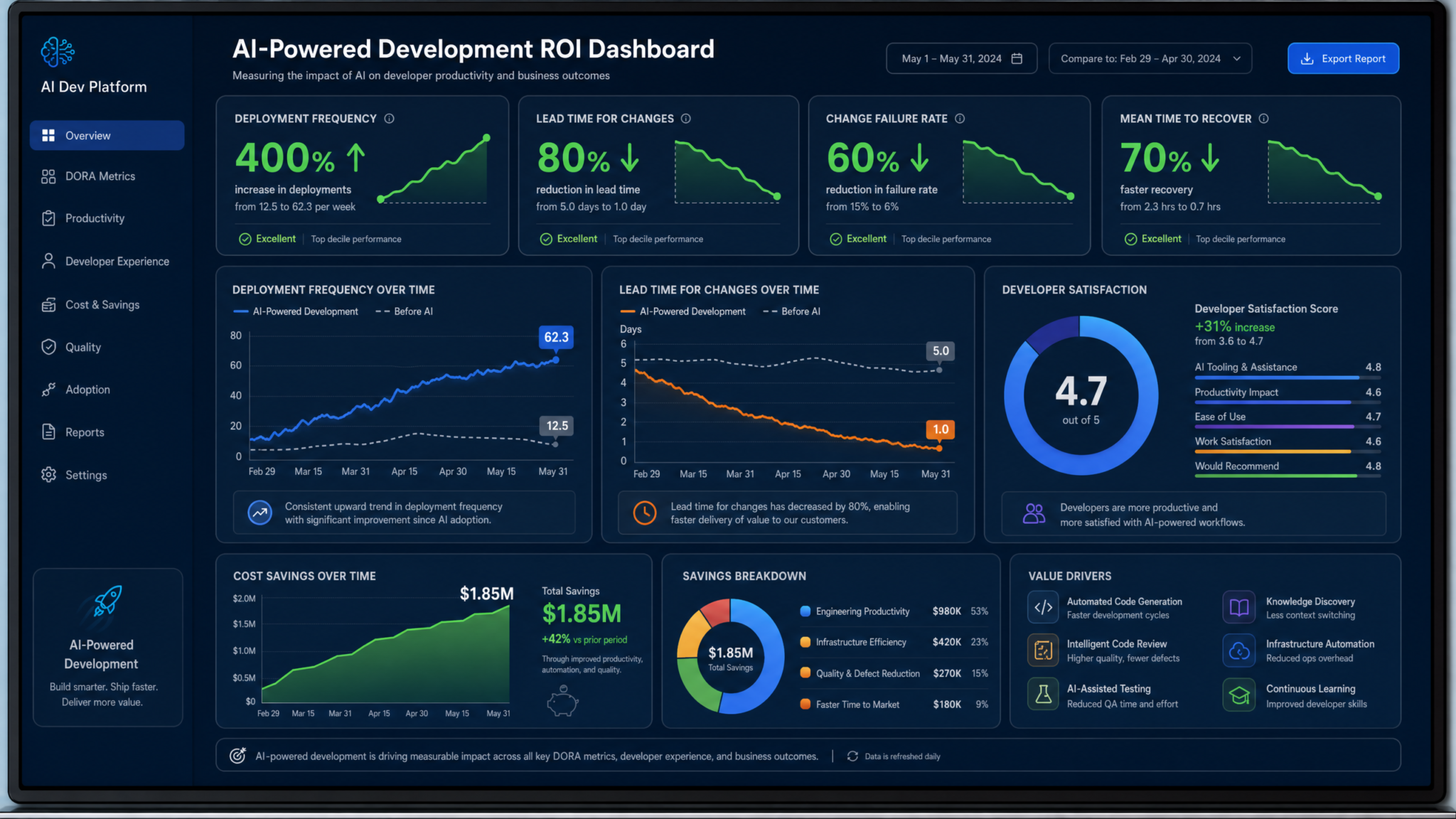Click the $1.85M Total Savings value
Screen dimensions: 1456x819
point(582,614)
